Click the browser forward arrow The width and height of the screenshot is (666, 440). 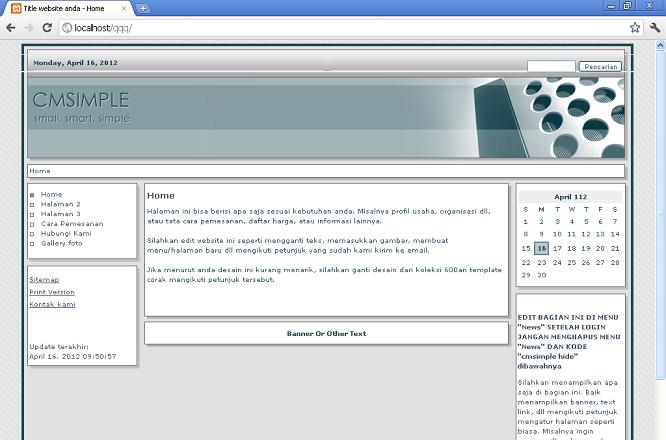pyautogui.click(x=29, y=28)
